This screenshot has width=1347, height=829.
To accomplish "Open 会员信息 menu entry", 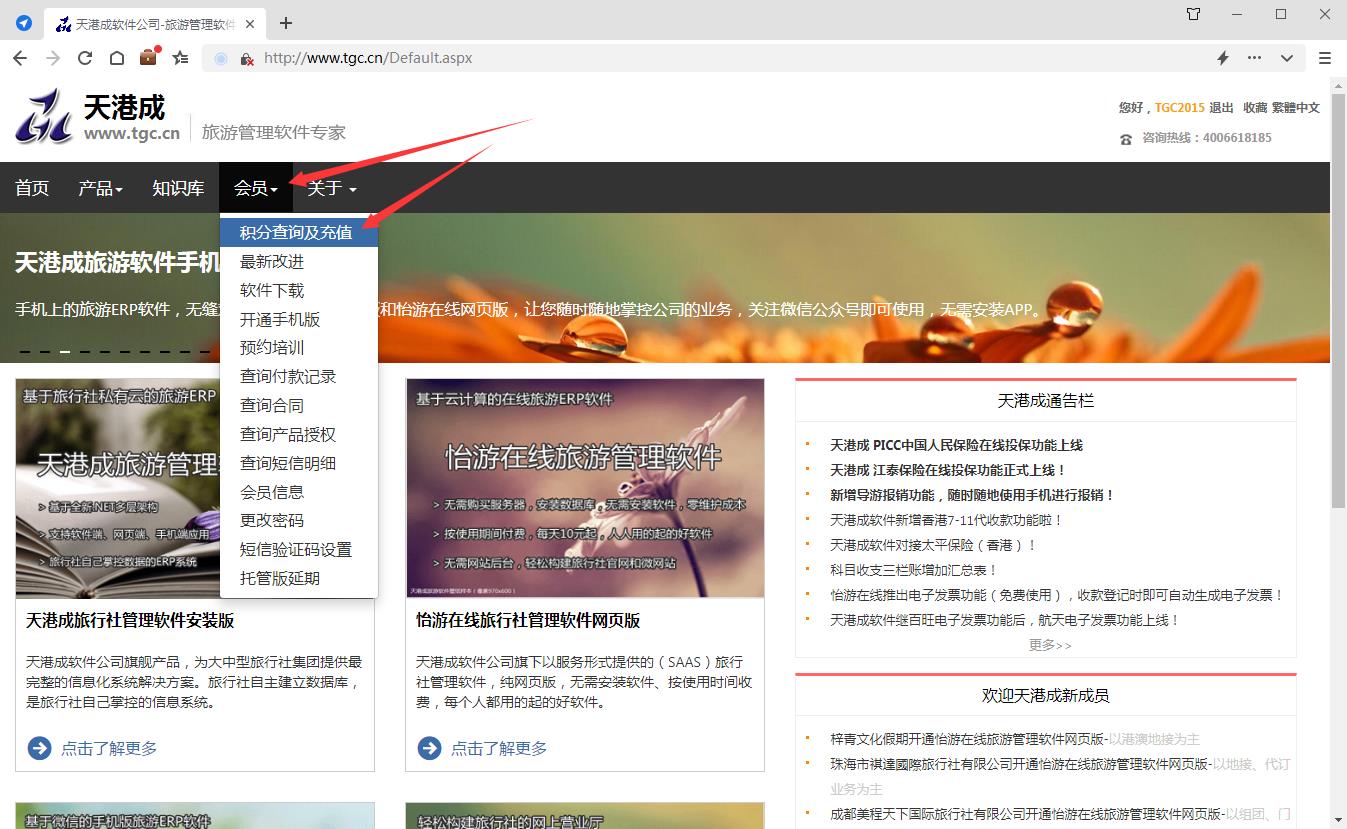I will point(299,492).
